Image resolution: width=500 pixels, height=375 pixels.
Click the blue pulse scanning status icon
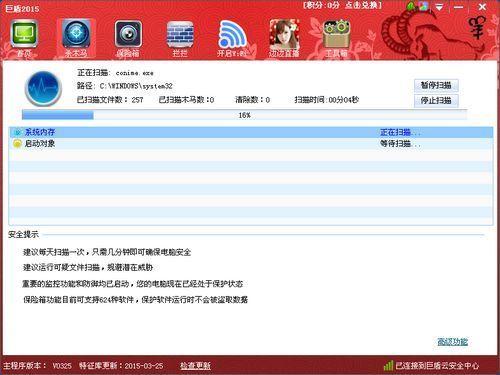[43, 88]
